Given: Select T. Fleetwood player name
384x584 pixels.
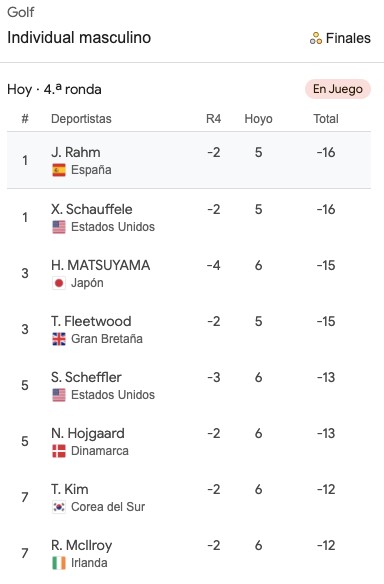Looking at the screenshot, I should [x=91, y=321].
